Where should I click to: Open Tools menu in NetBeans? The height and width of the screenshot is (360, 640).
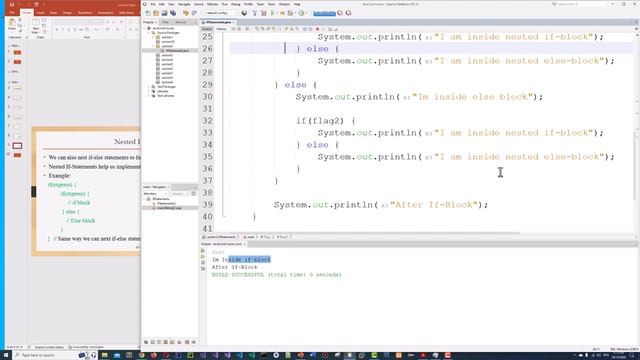(x=271, y=4)
